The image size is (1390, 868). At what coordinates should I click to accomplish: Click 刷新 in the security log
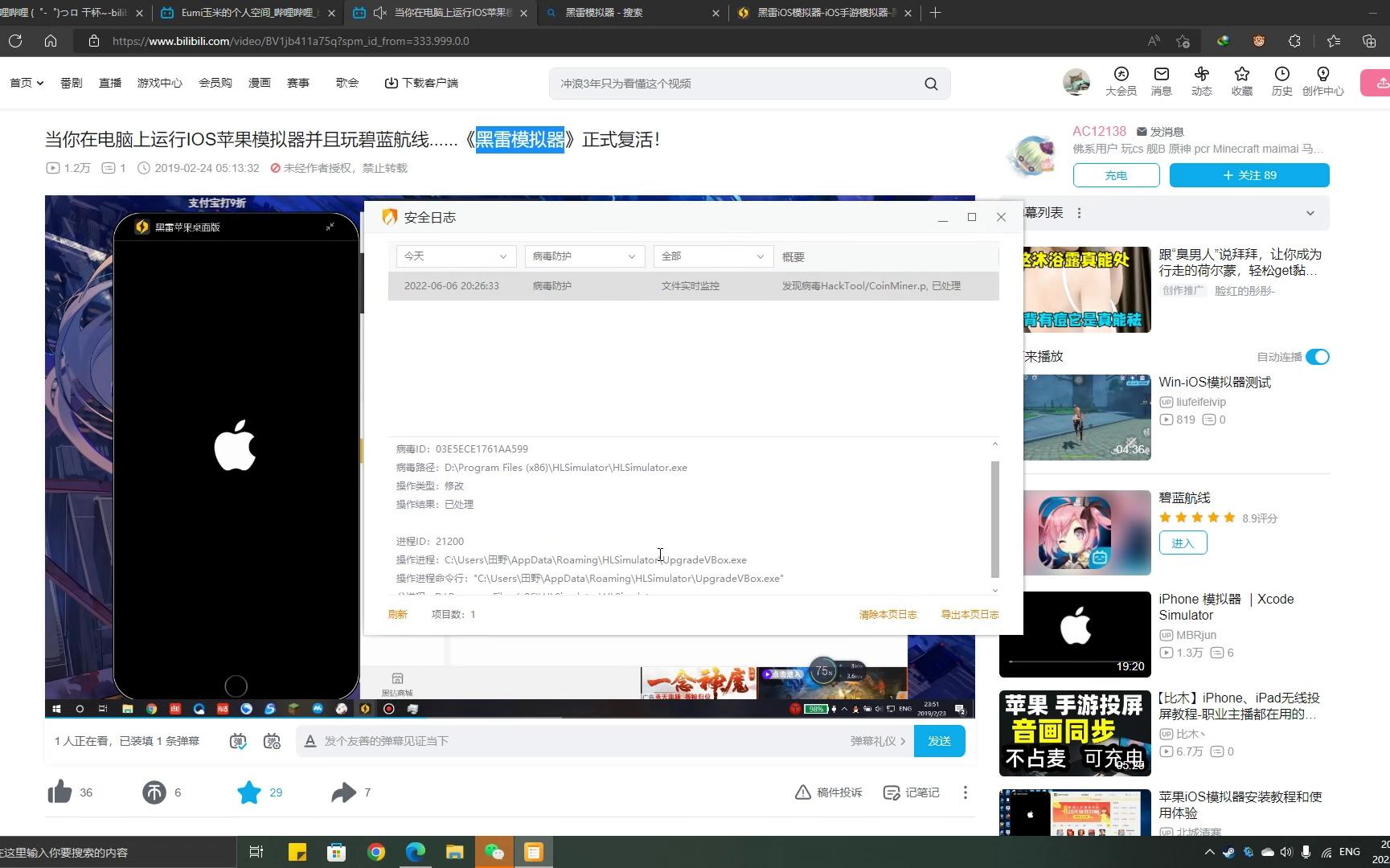point(398,614)
